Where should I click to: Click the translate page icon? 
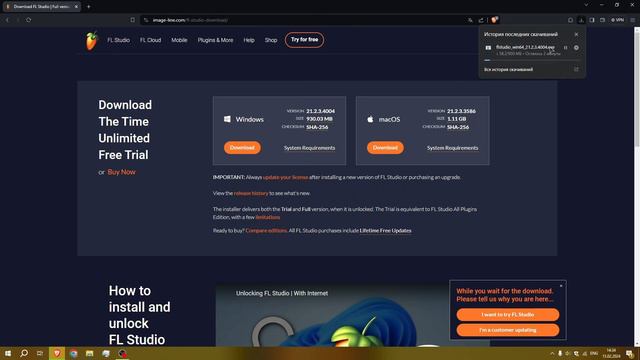point(470,20)
